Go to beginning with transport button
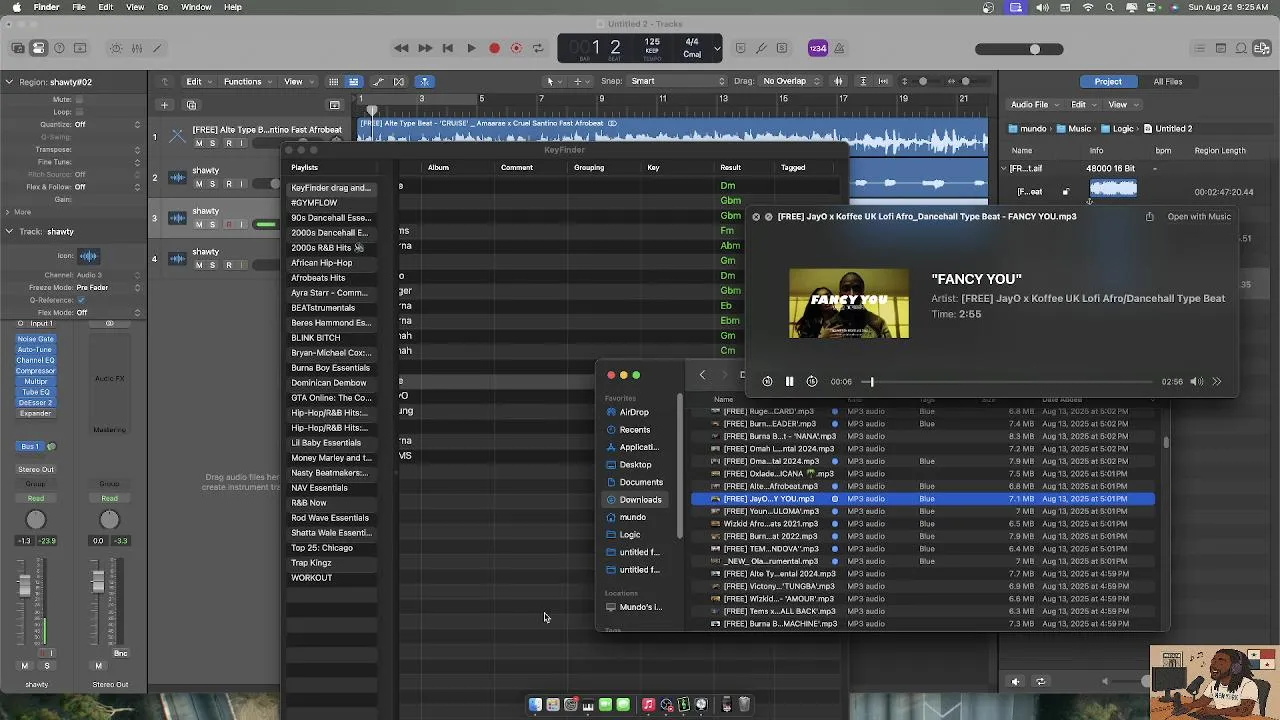Viewport: 1280px width, 720px height. (447, 48)
